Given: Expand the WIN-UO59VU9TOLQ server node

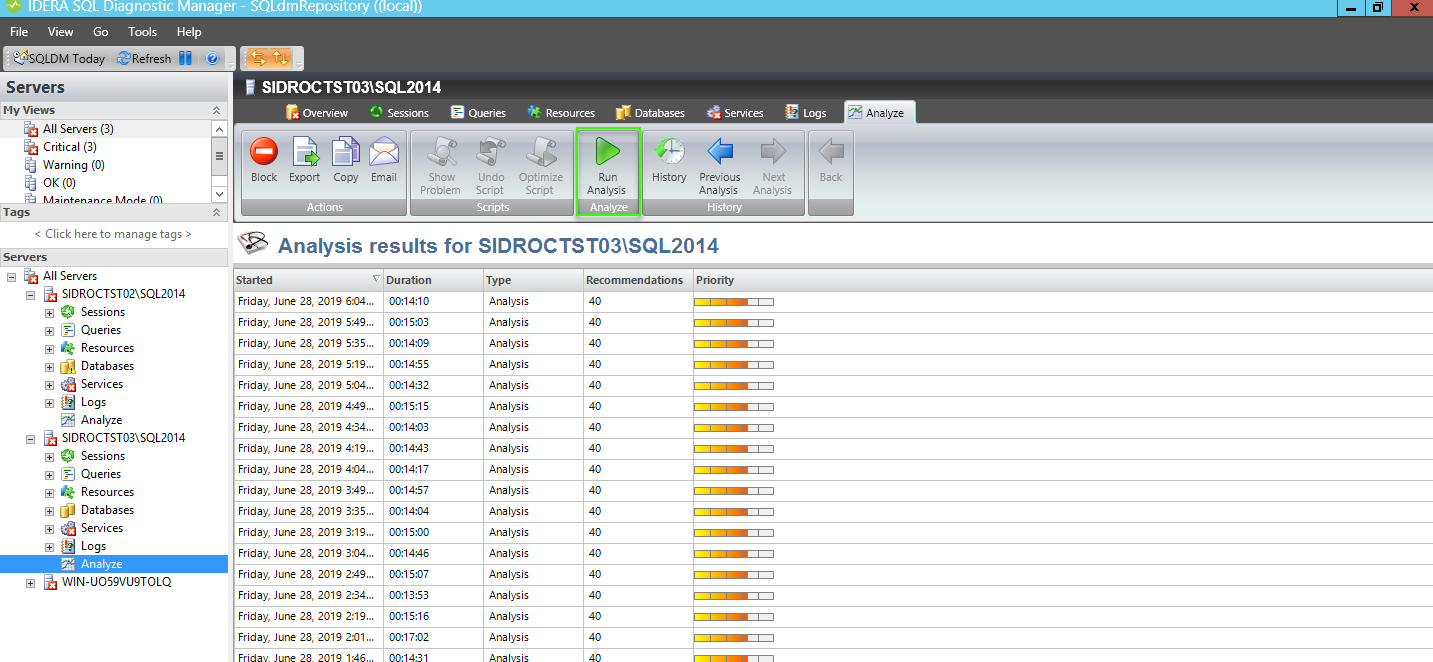Looking at the screenshot, I should pos(30,583).
